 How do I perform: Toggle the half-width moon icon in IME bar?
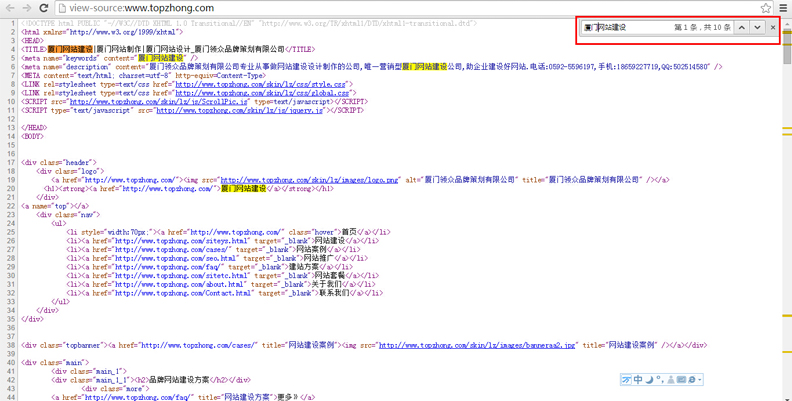pos(650,380)
